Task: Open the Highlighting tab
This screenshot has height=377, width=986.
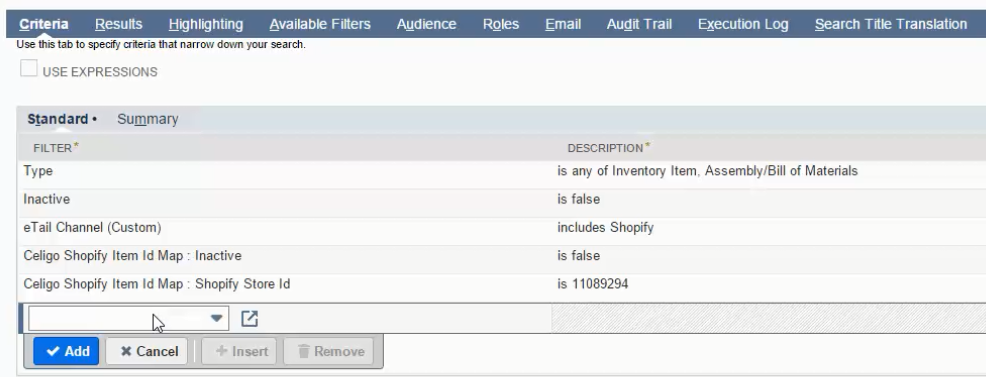Action: 206,24
